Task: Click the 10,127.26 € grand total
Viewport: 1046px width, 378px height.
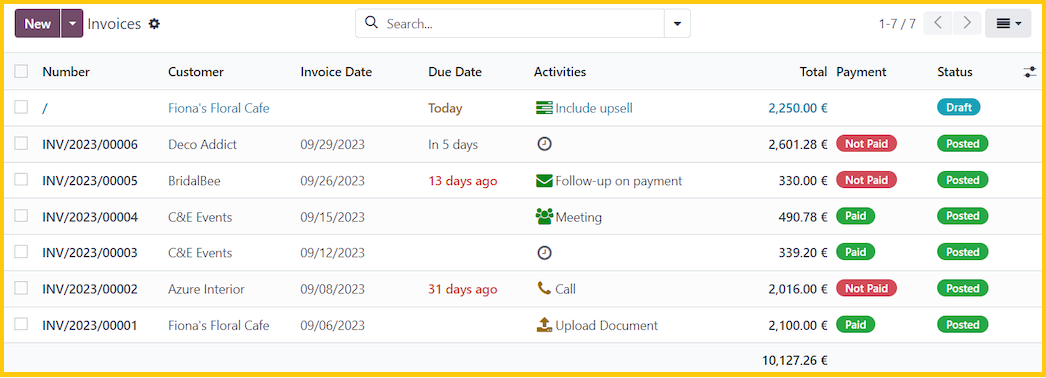Action: [x=795, y=361]
